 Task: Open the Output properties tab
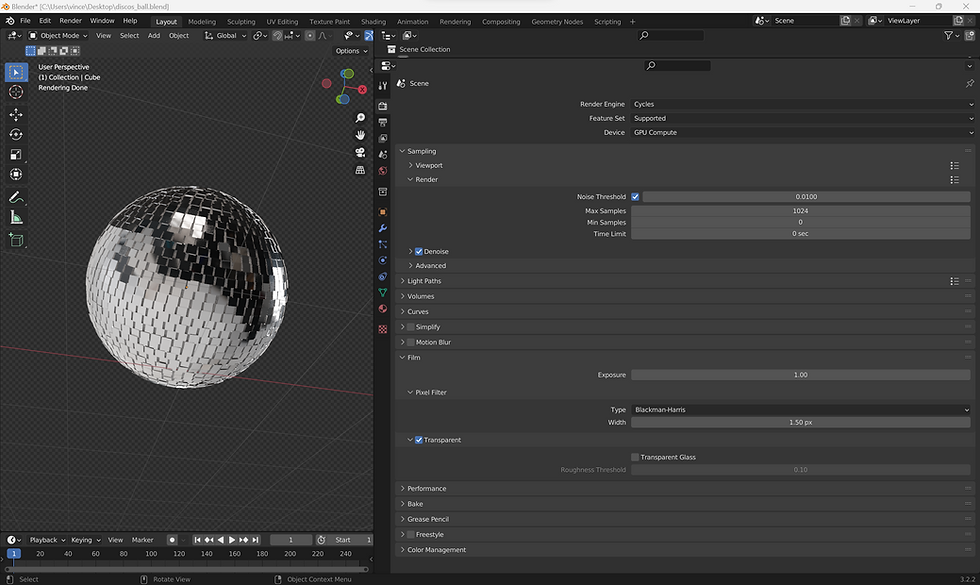[x=382, y=122]
